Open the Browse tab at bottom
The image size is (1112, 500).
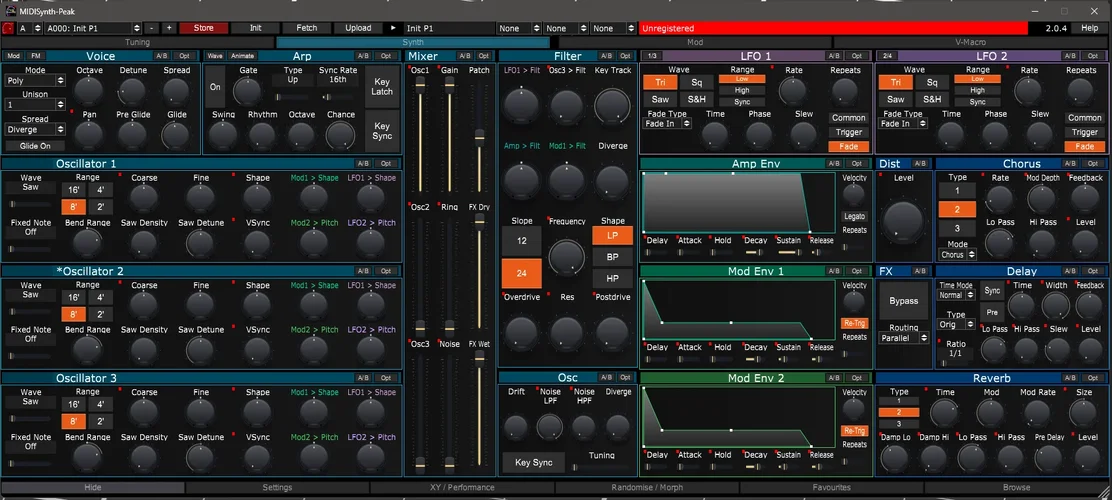(x=1016, y=487)
